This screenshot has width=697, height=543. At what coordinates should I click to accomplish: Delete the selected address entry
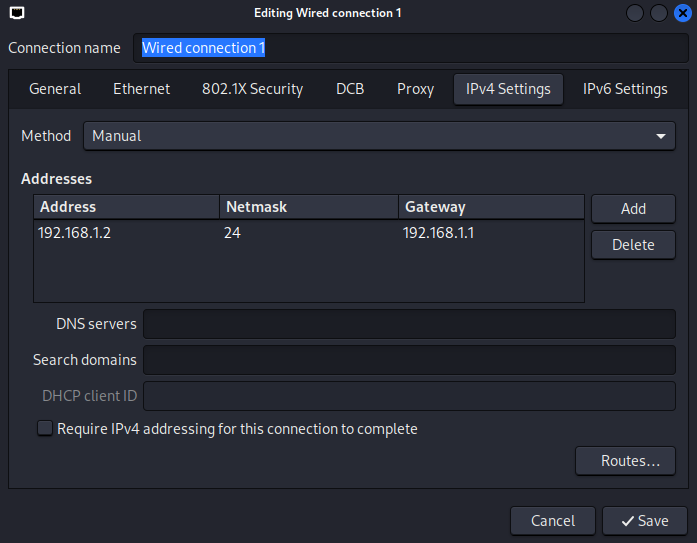point(633,245)
